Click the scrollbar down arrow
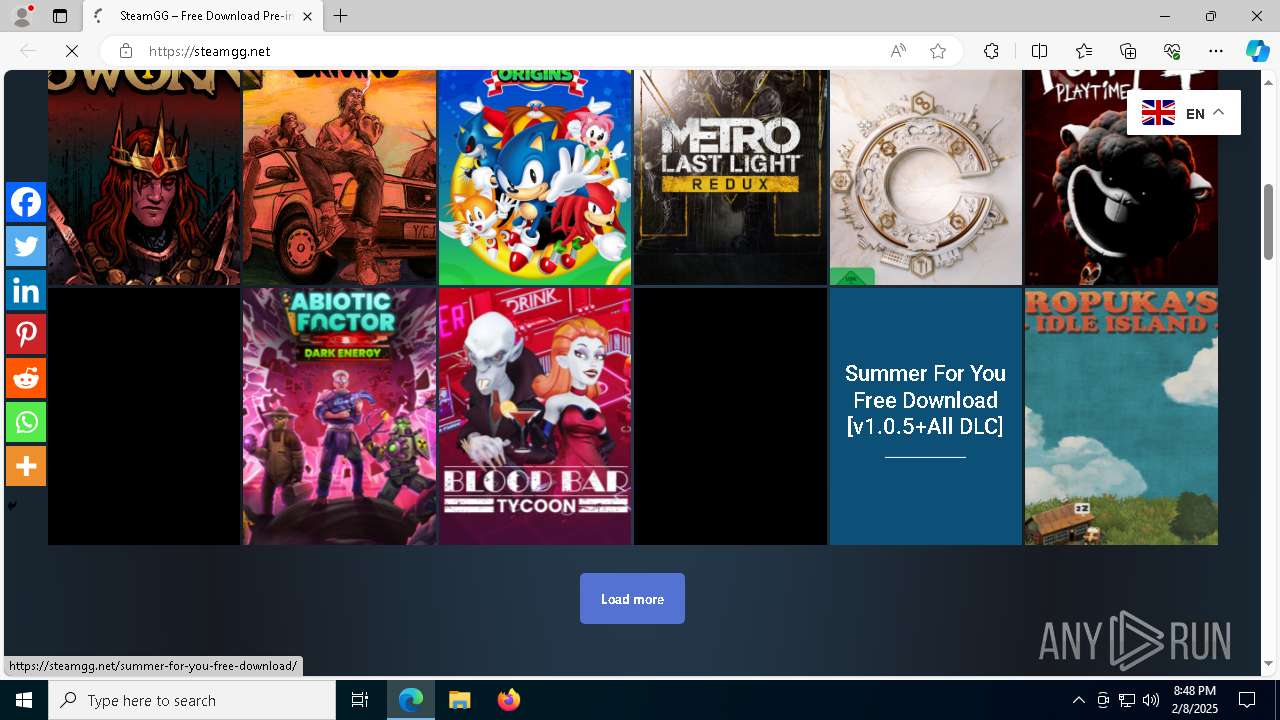1280x720 pixels. tap(1268, 664)
